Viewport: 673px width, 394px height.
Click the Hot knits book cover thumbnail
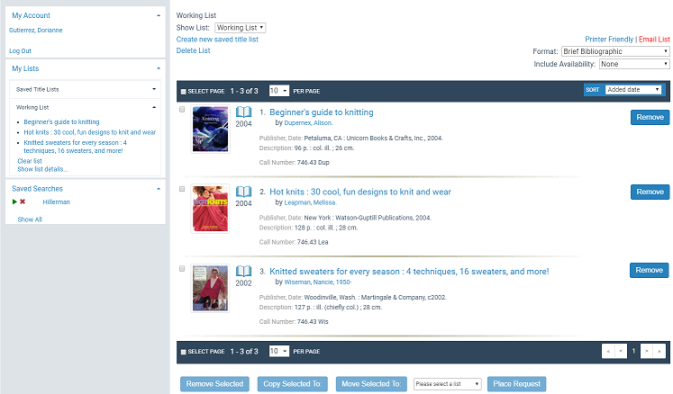click(210, 209)
